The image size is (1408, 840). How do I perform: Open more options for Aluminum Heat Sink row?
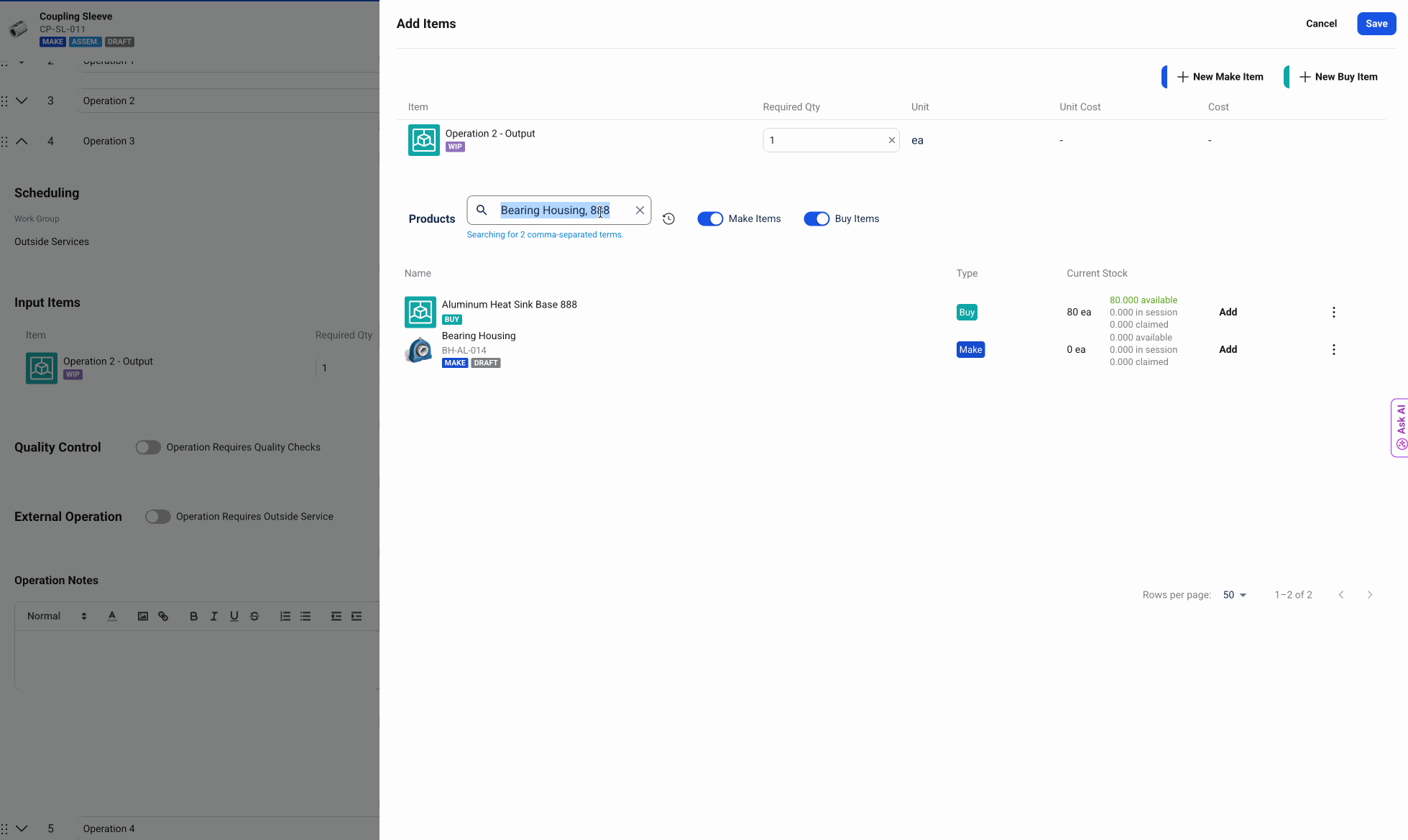click(x=1333, y=313)
